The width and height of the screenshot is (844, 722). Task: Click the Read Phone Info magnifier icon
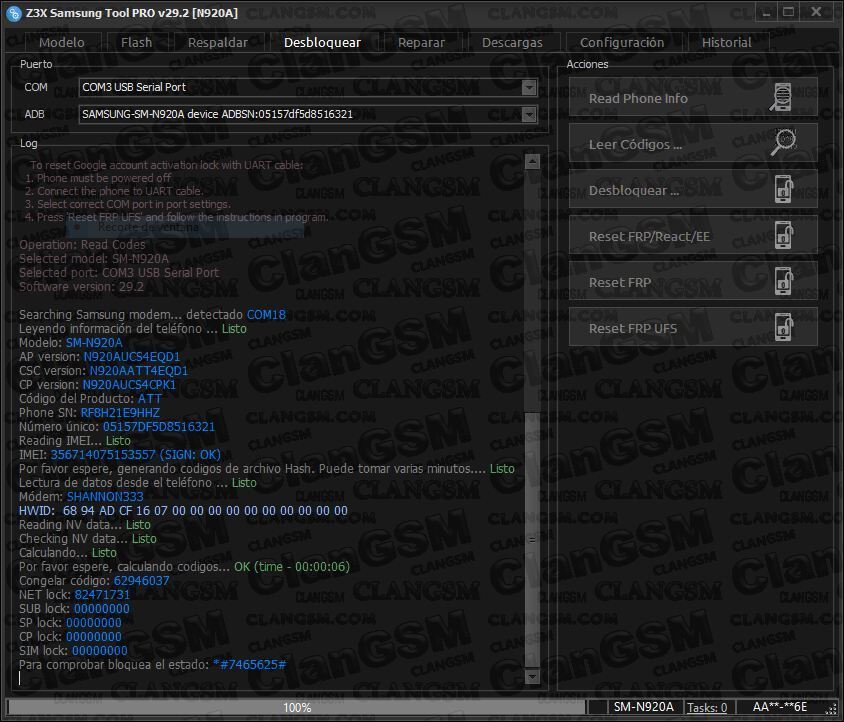(782, 97)
